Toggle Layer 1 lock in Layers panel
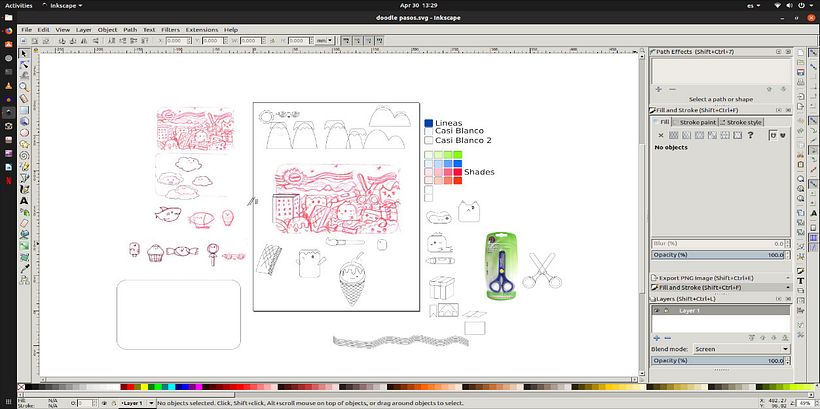The image size is (820, 409). coord(666,311)
